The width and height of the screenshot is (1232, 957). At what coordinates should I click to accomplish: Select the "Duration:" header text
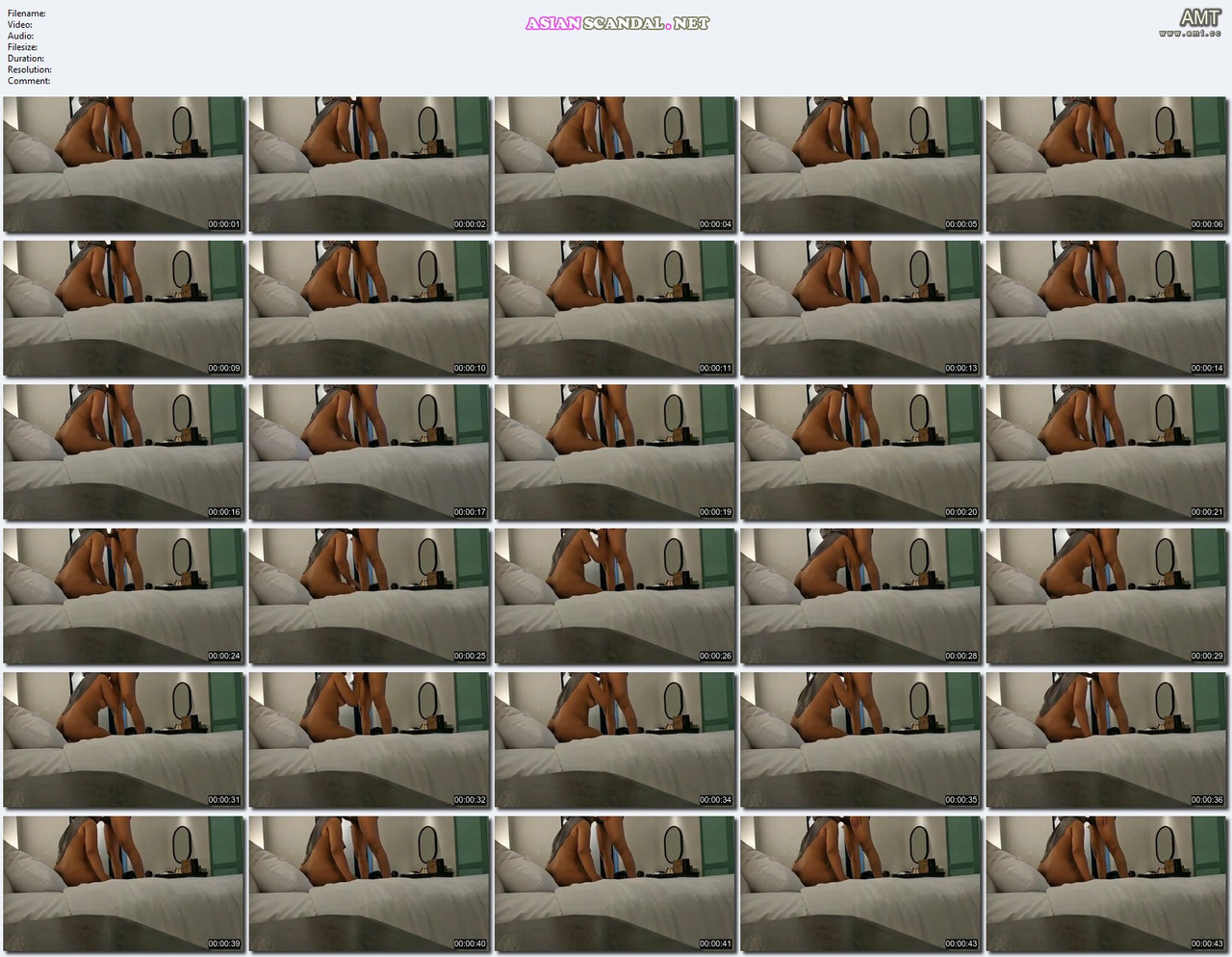(x=26, y=58)
